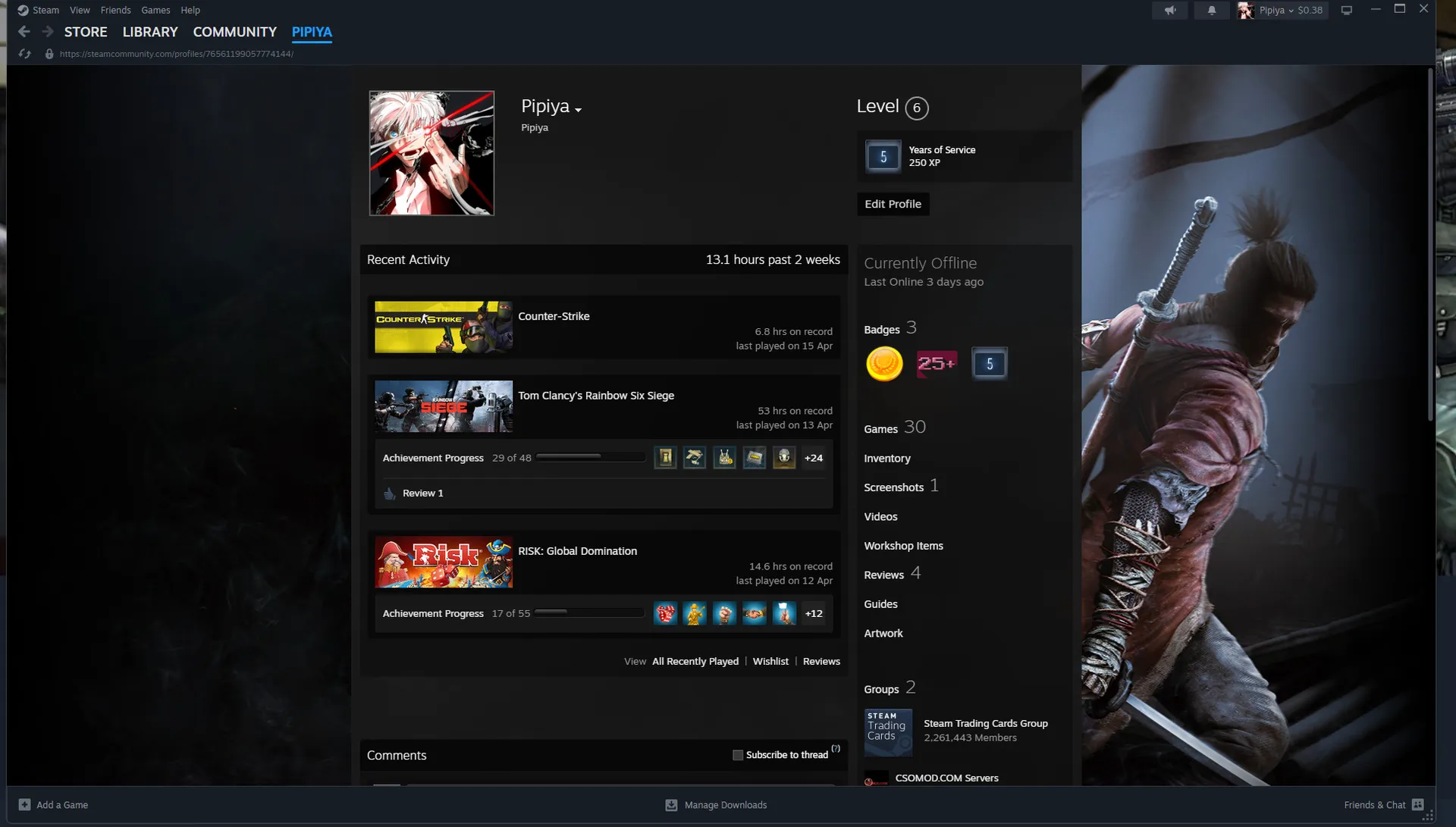Click the page vertical scrollbar
The width and height of the screenshot is (1456, 827).
point(1430,245)
